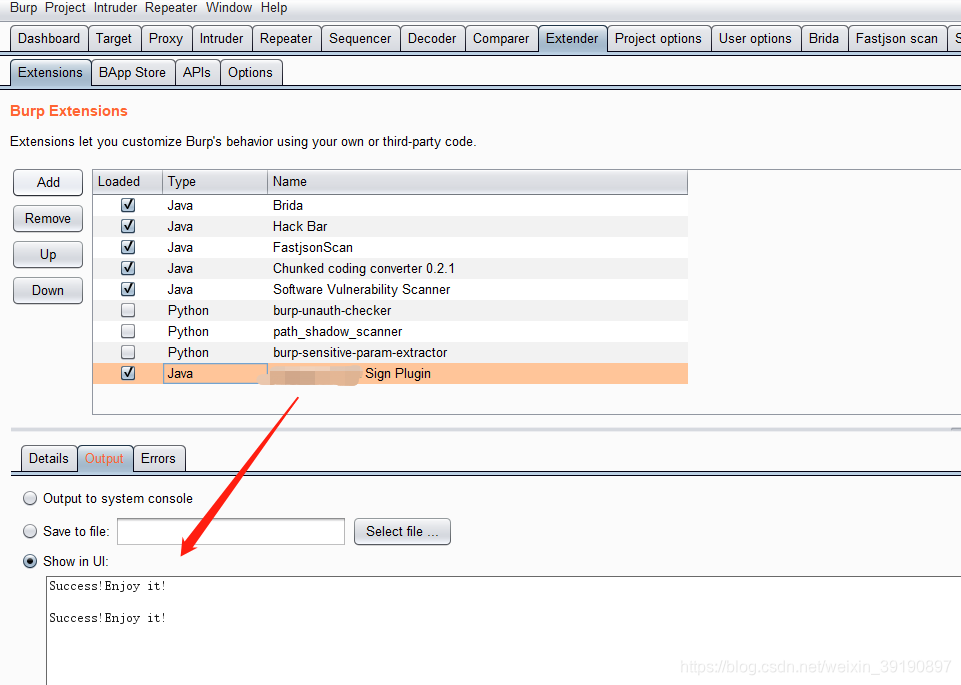
Task: Switch to the Sequencer tab
Action: tap(360, 39)
